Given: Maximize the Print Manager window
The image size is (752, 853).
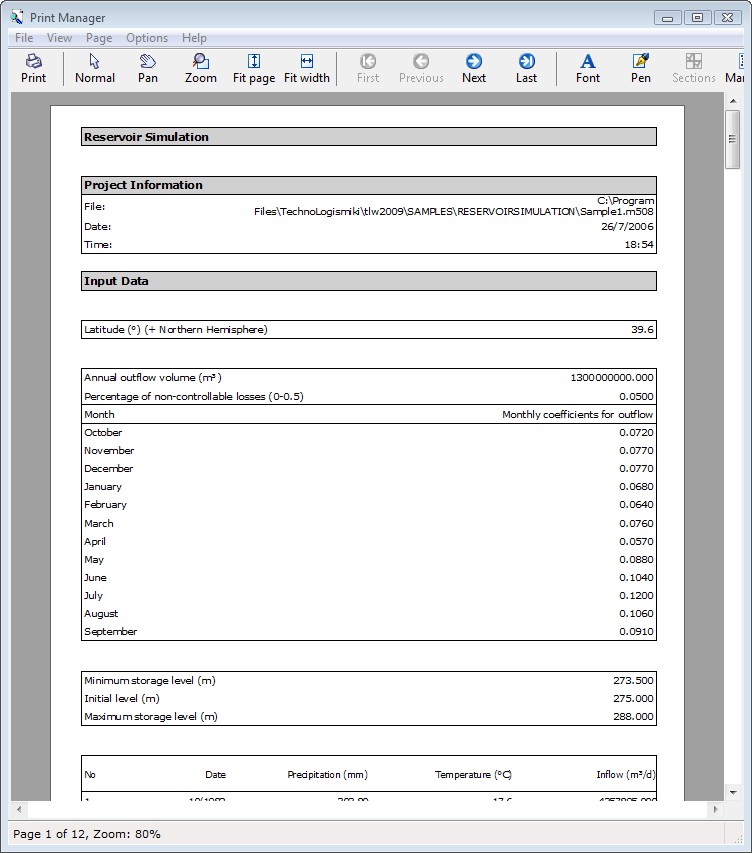Looking at the screenshot, I should tap(697, 17).
